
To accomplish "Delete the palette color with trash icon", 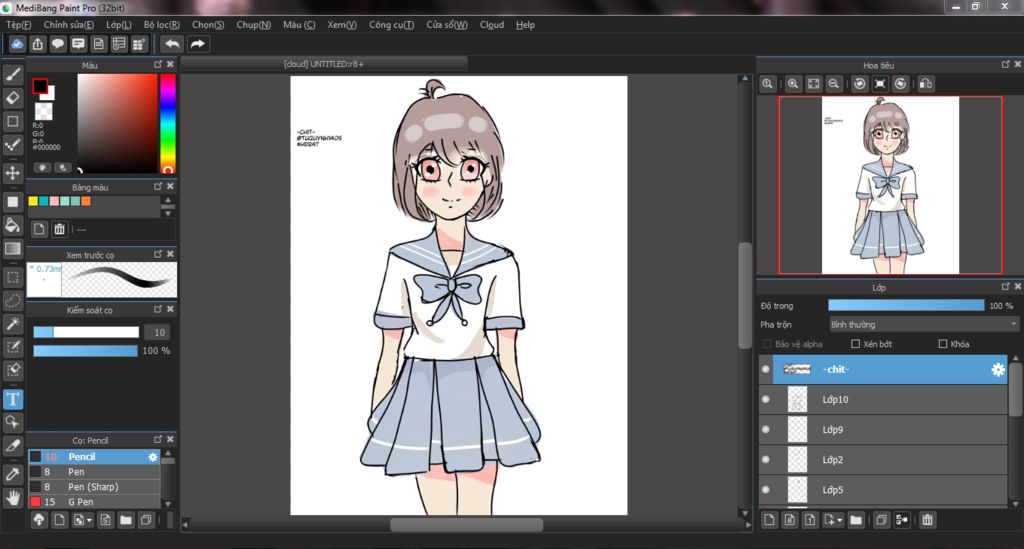I will pyautogui.click(x=59, y=229).
